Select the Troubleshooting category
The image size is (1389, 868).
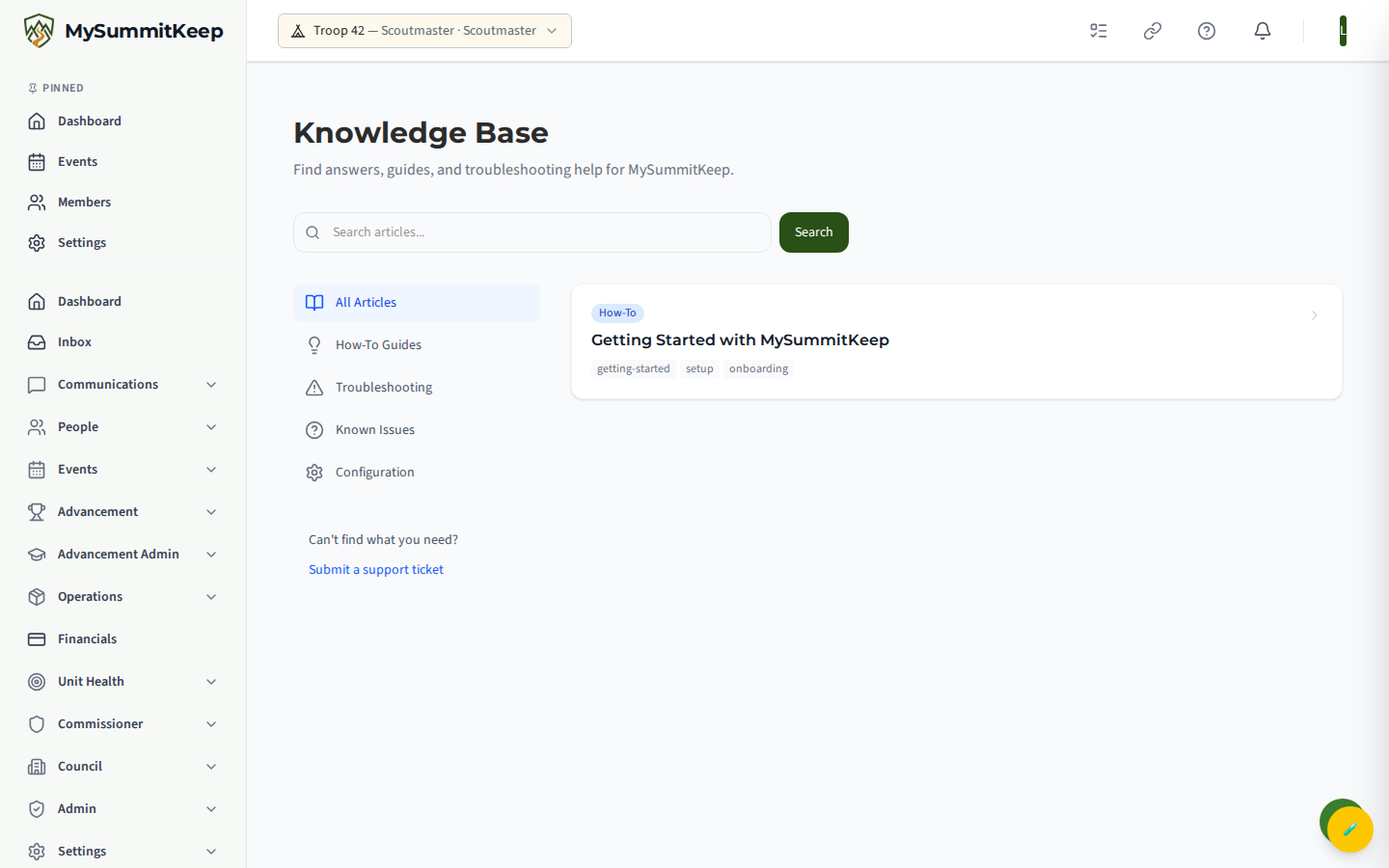point(417,388)
